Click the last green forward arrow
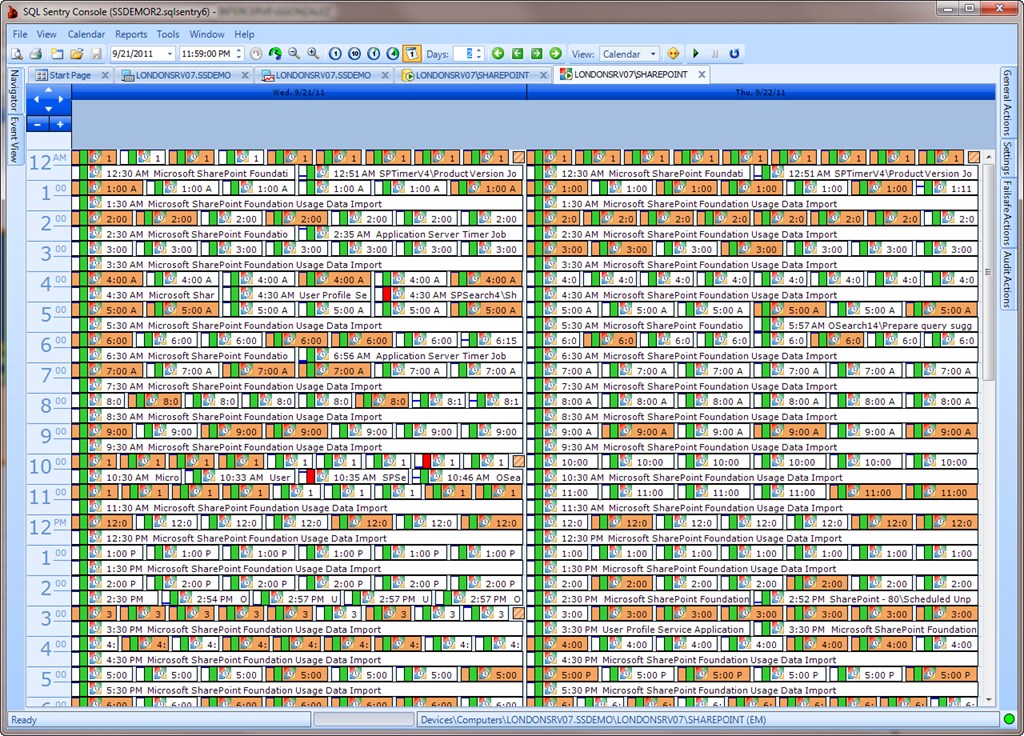This screenshot has height=736, width=1024. 556,54
